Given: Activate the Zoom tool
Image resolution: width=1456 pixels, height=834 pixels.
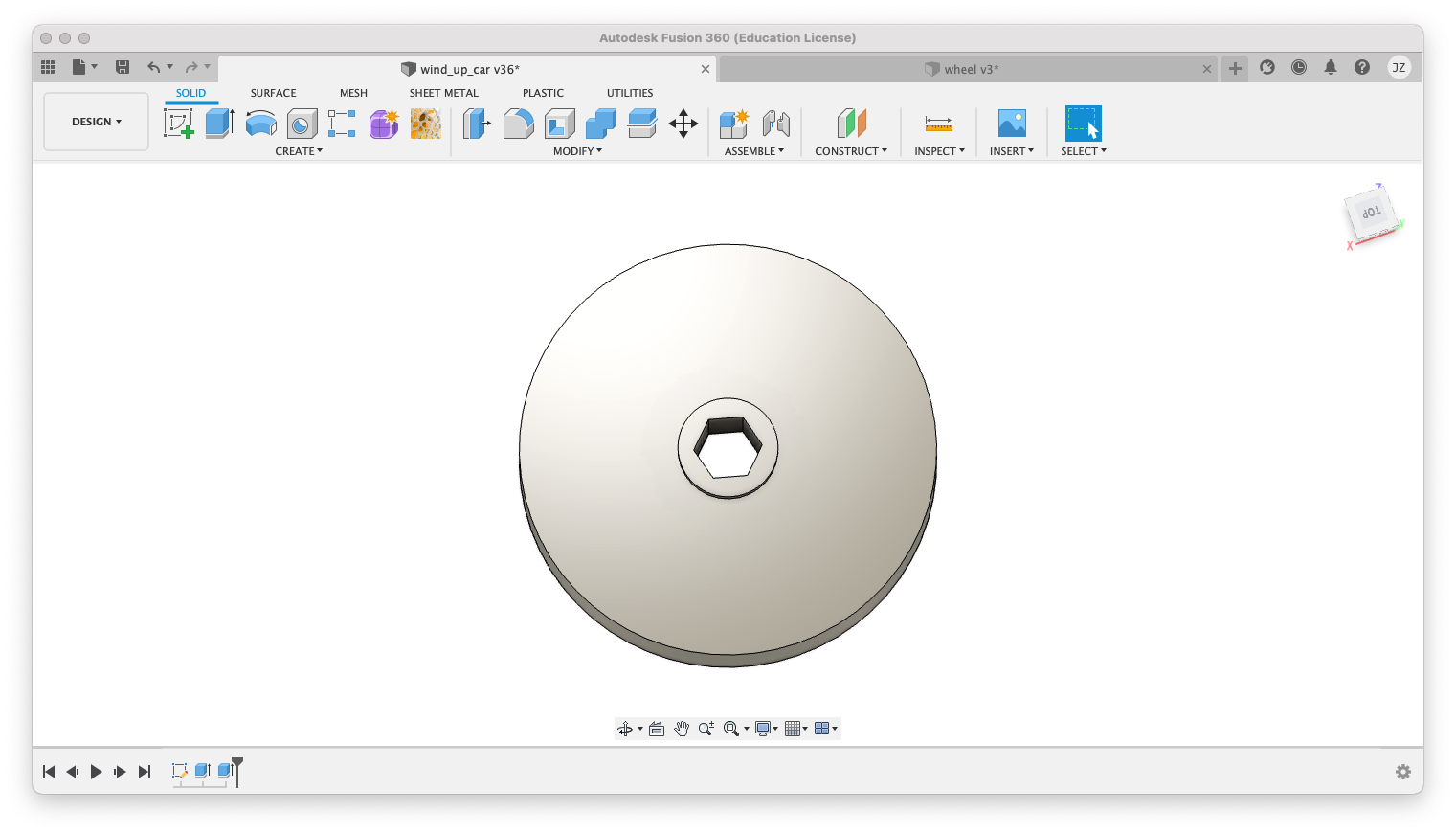Looking at the screenshot, I should (706, 729).
